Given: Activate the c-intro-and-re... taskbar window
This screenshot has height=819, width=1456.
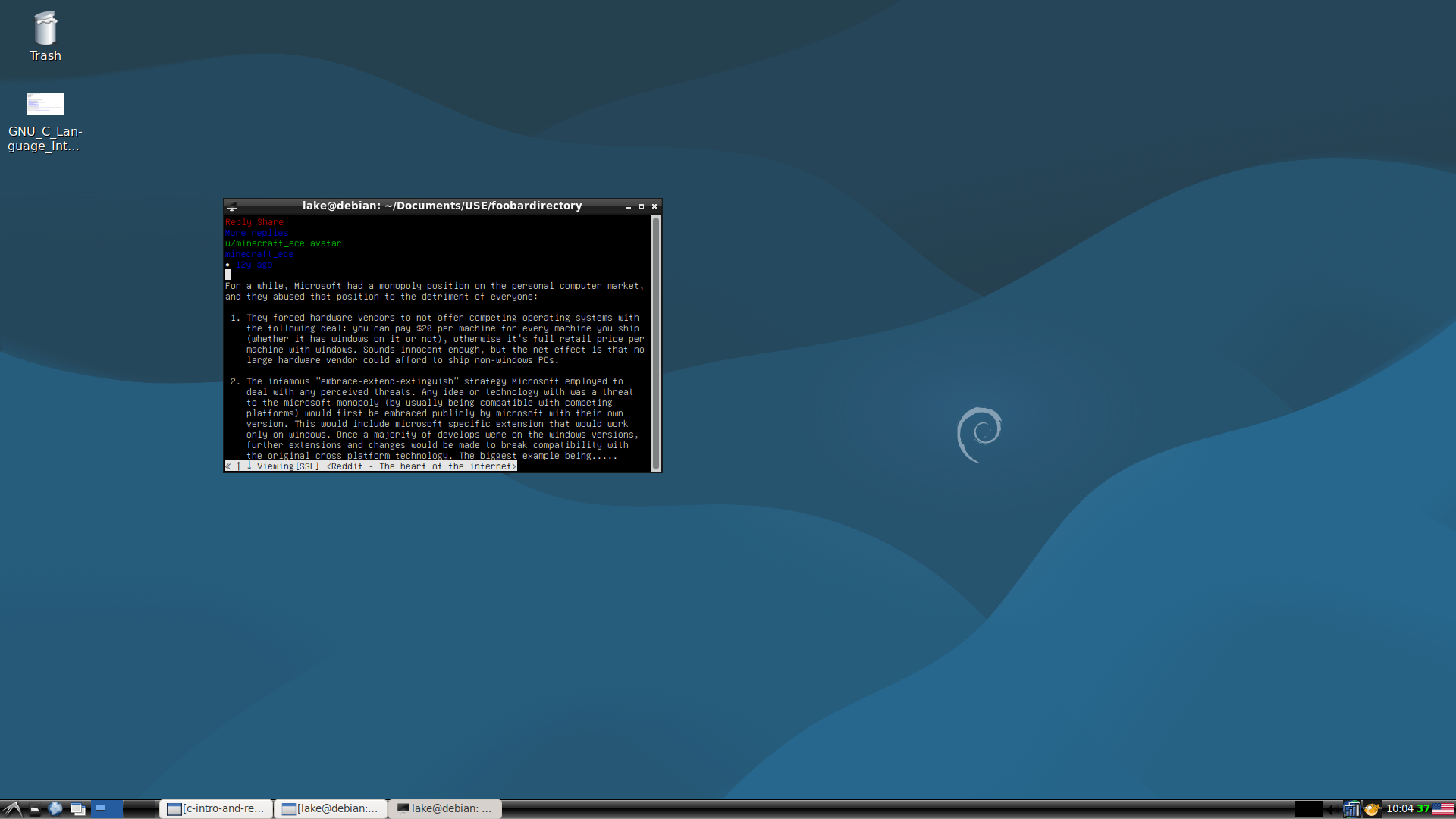Looking at the screenshot, I should [216, 809].
